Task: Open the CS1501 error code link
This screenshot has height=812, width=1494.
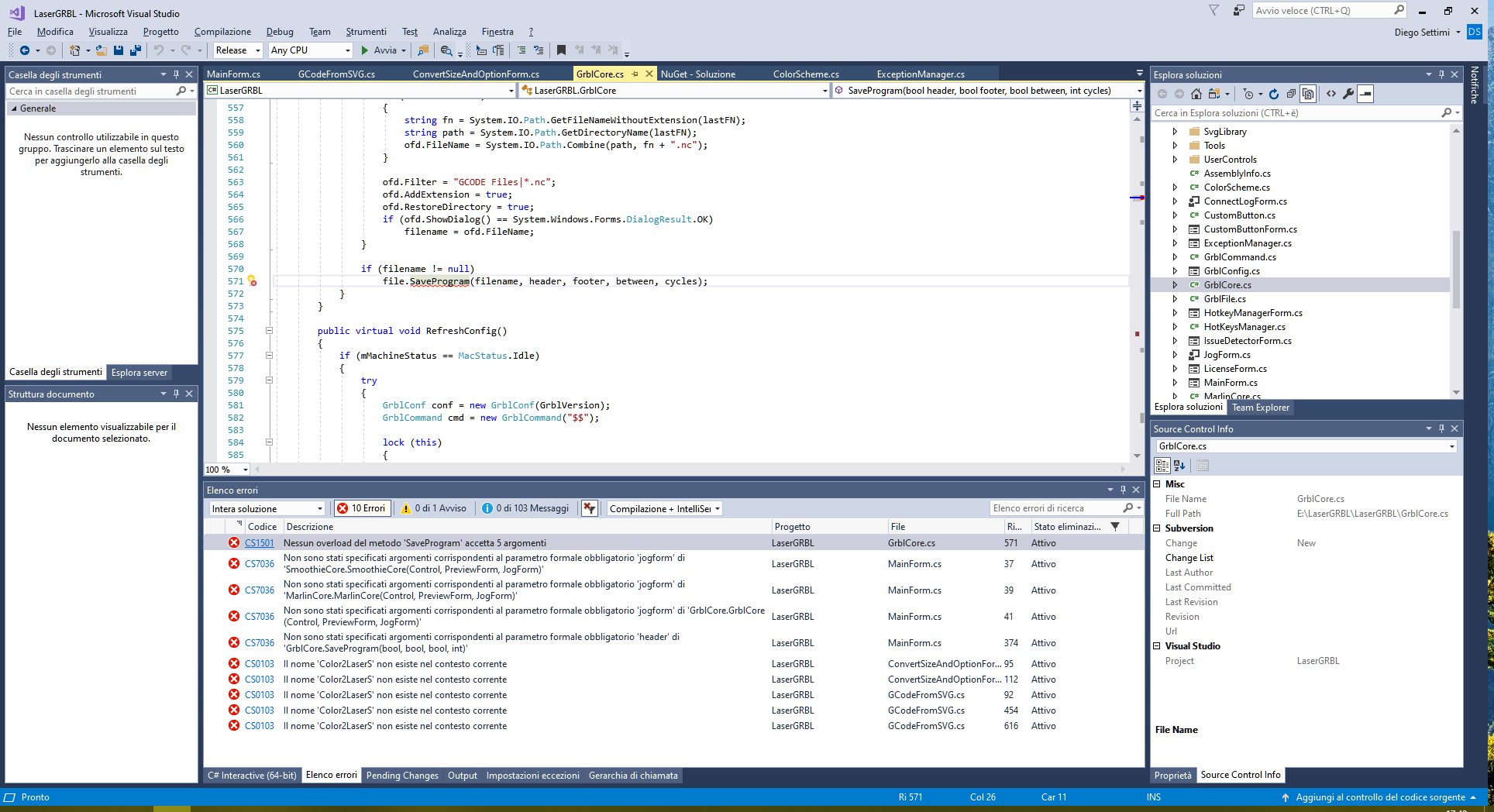Action: click(260, 543)
